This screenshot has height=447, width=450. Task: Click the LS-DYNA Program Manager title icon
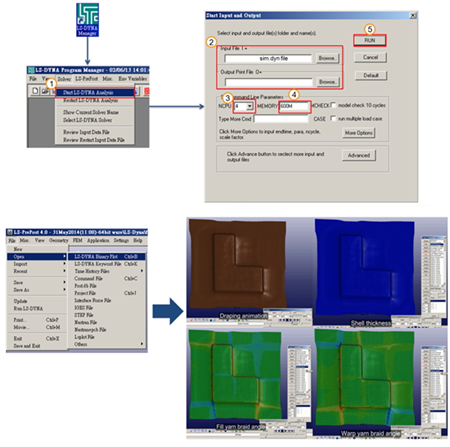click(31, 70)
